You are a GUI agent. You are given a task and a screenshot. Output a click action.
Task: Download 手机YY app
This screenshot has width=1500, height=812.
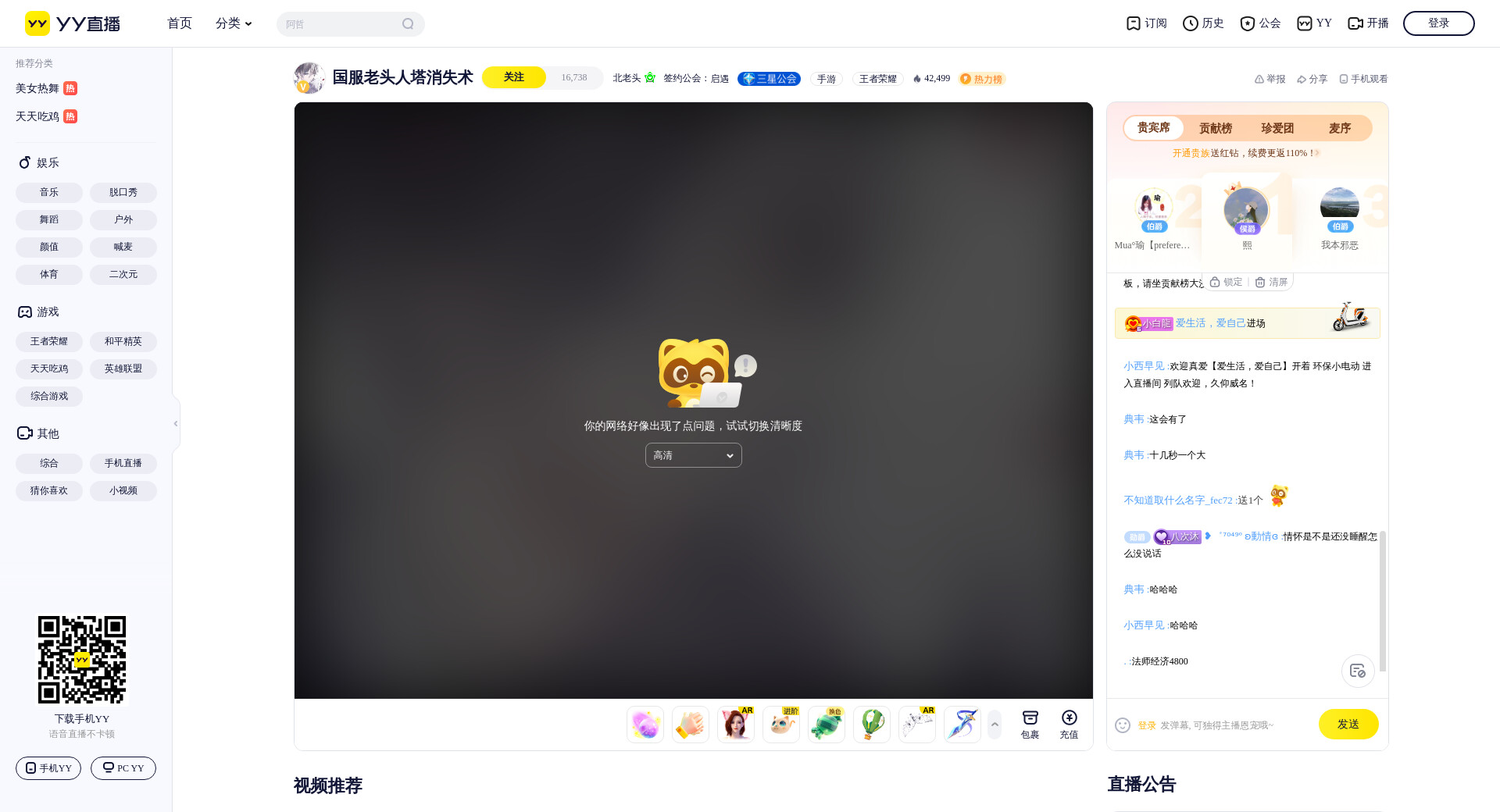(x=48, y=768)
